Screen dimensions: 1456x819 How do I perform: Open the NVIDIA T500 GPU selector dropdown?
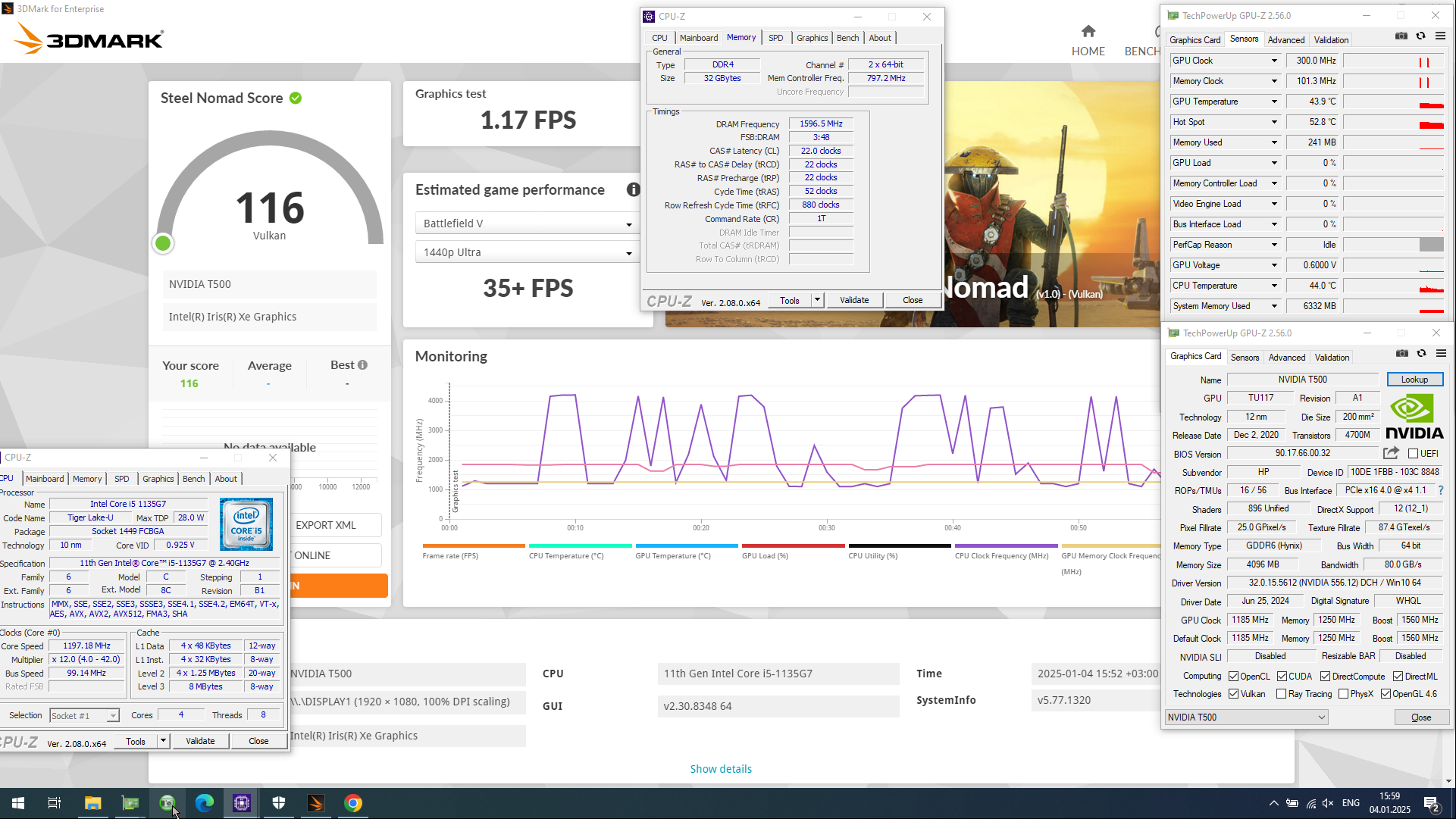(1247, 717)
